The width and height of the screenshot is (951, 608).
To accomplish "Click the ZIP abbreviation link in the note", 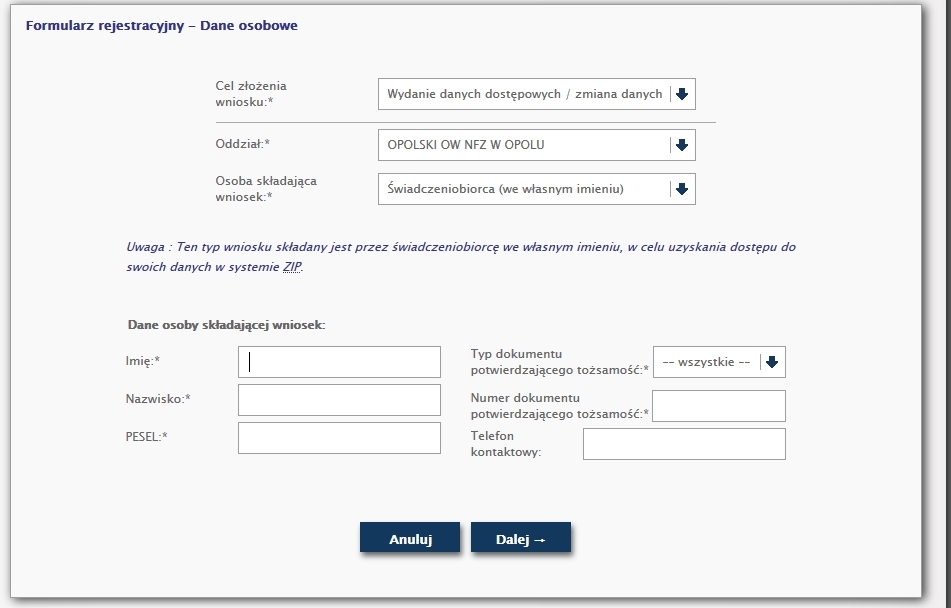I will coord(292,267).
